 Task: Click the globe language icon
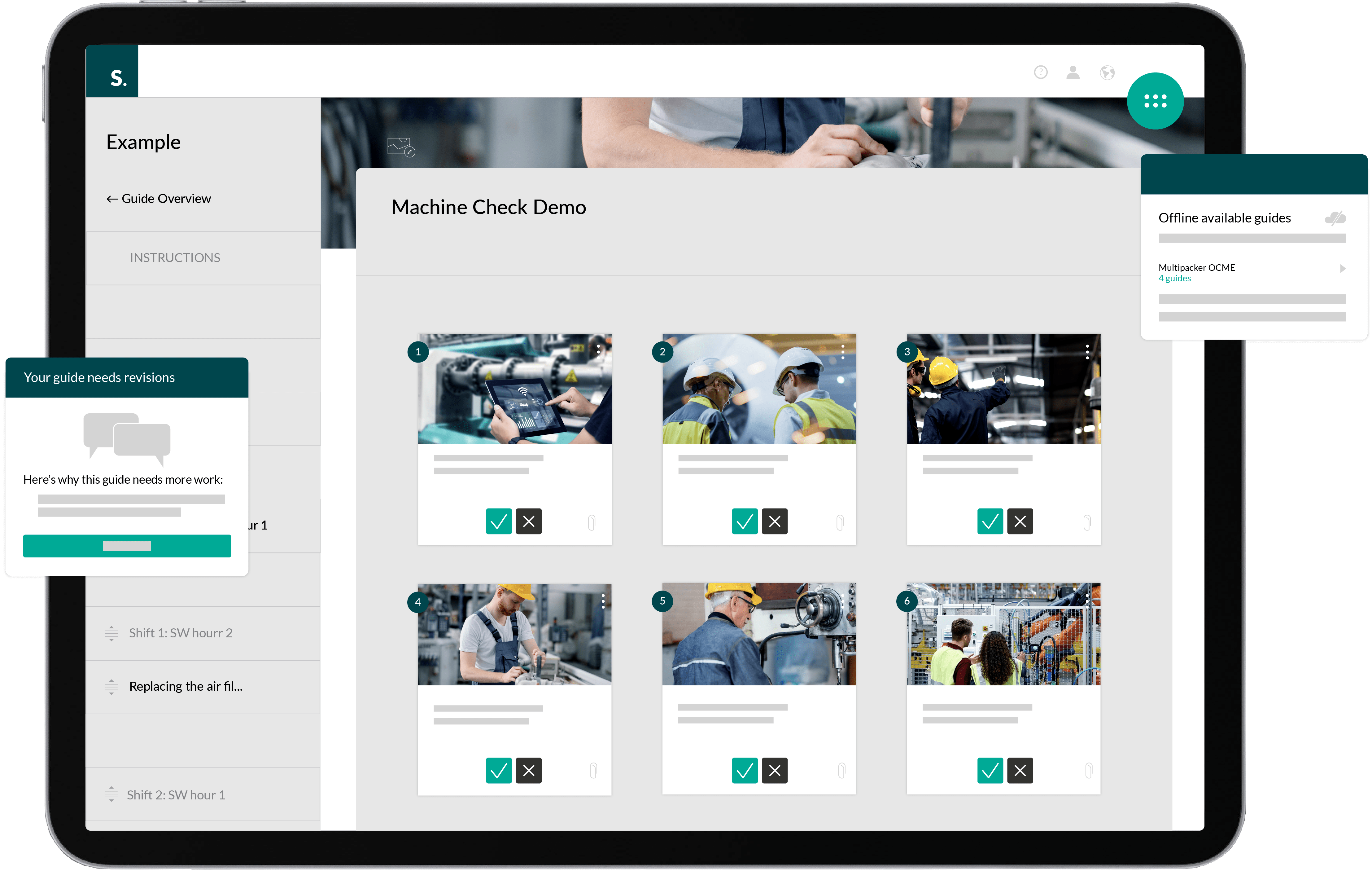pyautogui.click(x=1107, y=73)
